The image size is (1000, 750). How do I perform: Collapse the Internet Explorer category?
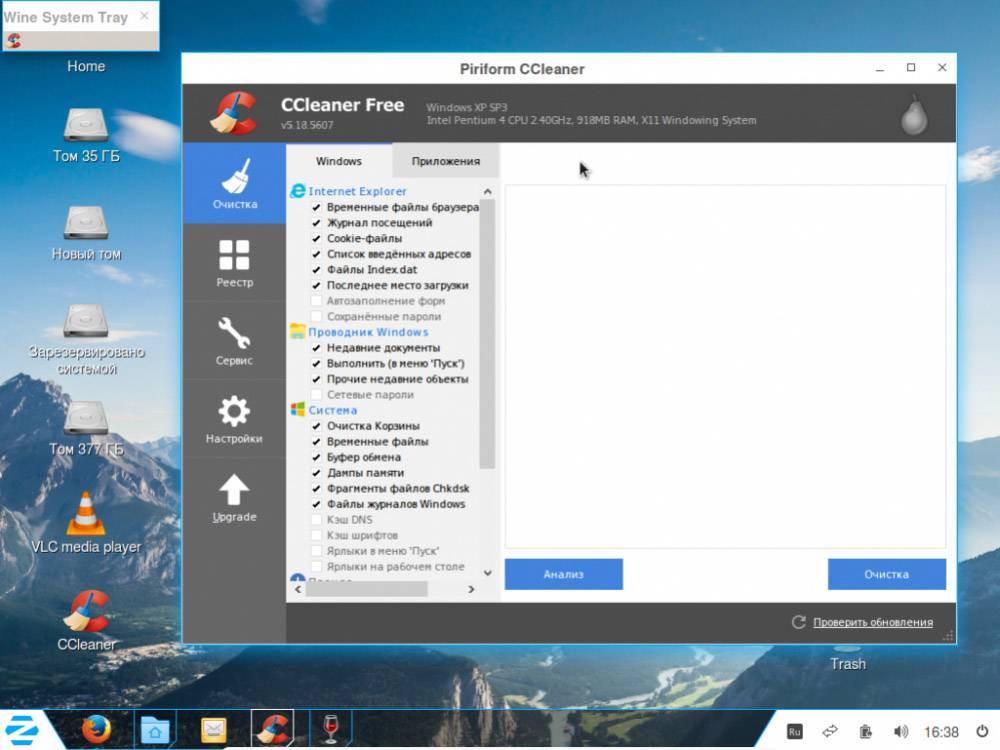click(x=357, y=191)
